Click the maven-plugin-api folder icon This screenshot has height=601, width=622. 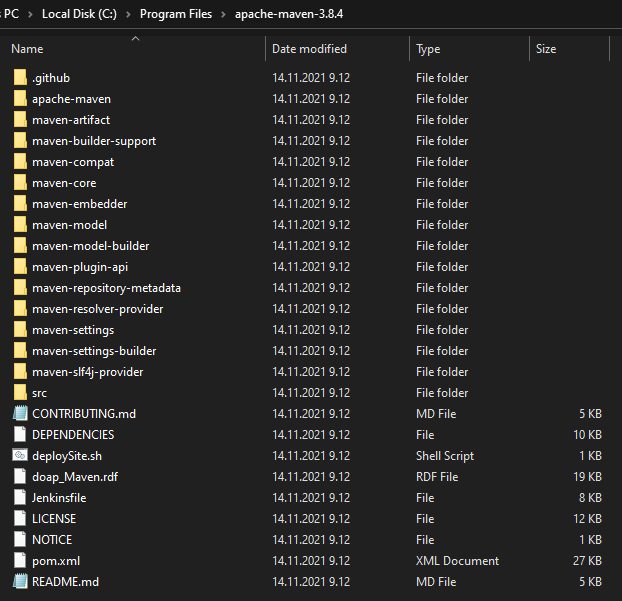click(20, 267)
